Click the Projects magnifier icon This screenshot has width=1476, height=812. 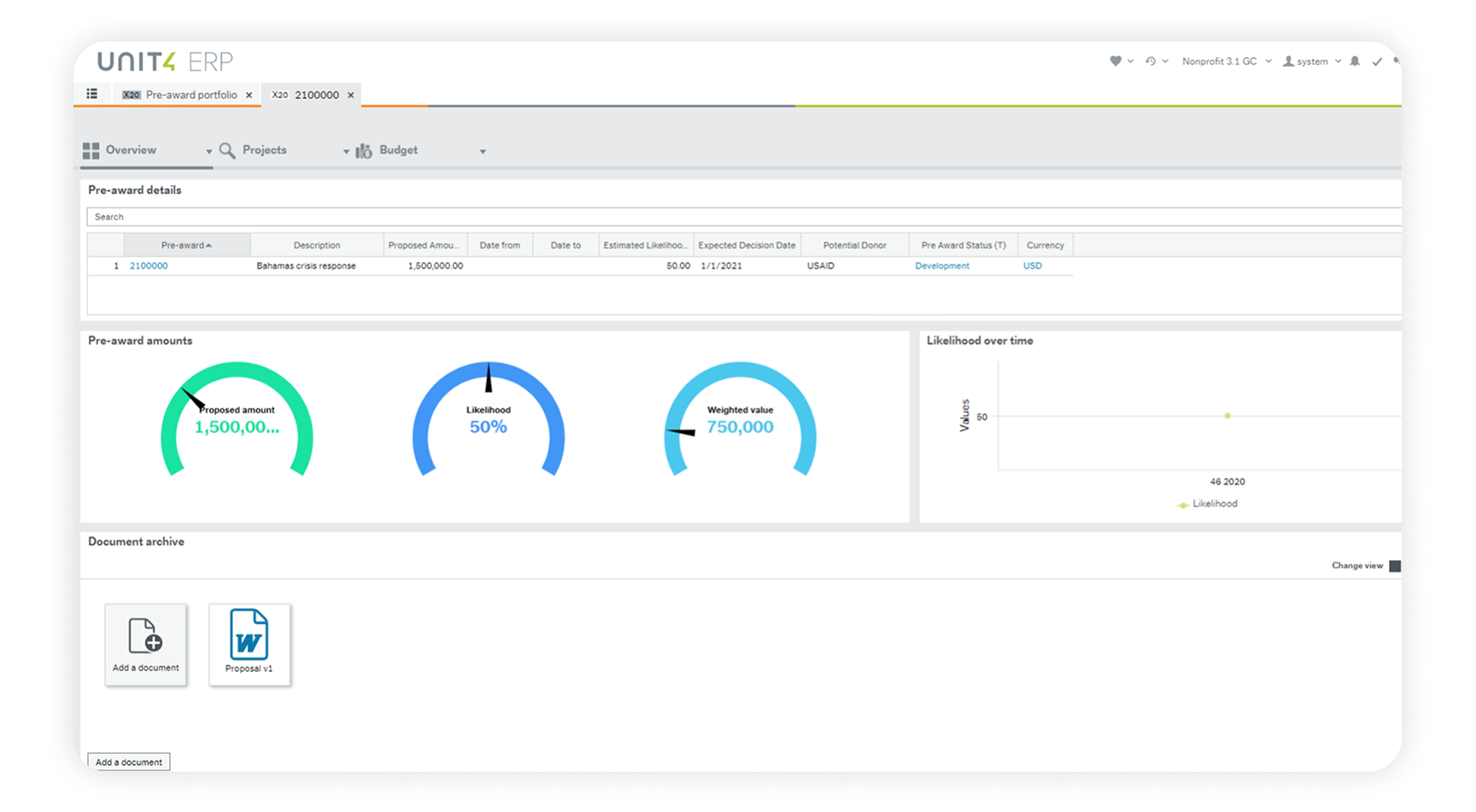(x=226, y=149)
